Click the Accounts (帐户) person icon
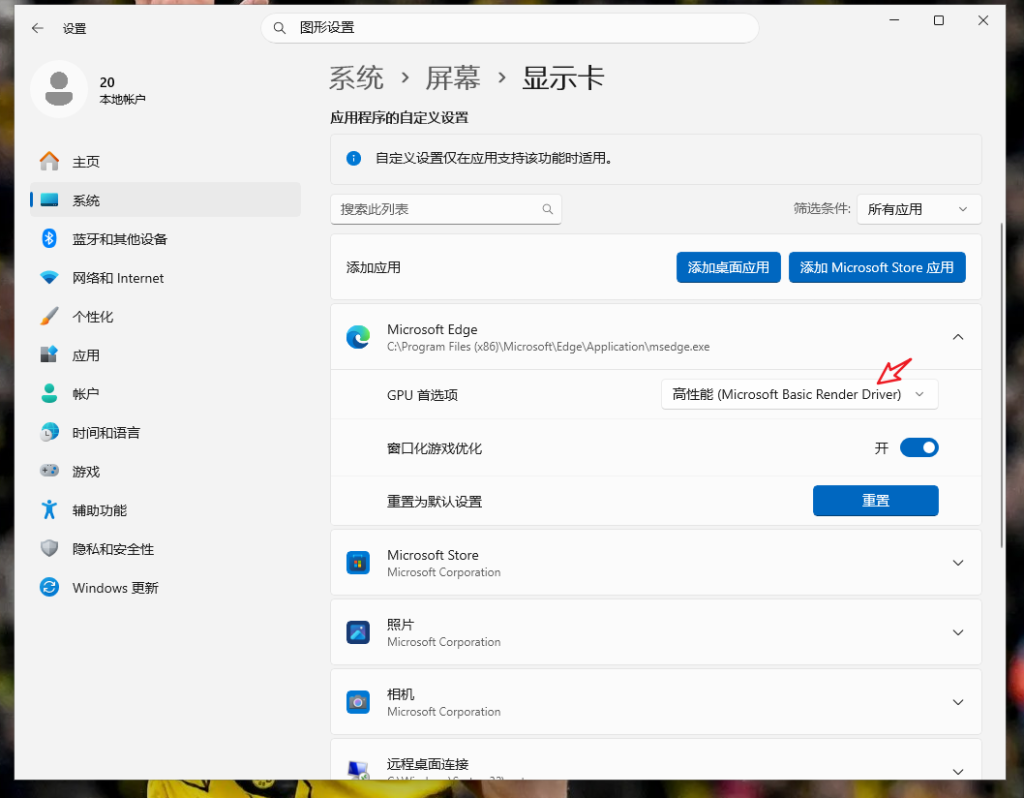This screenshot has width=1024, height=798. click(x=49, y=393)
